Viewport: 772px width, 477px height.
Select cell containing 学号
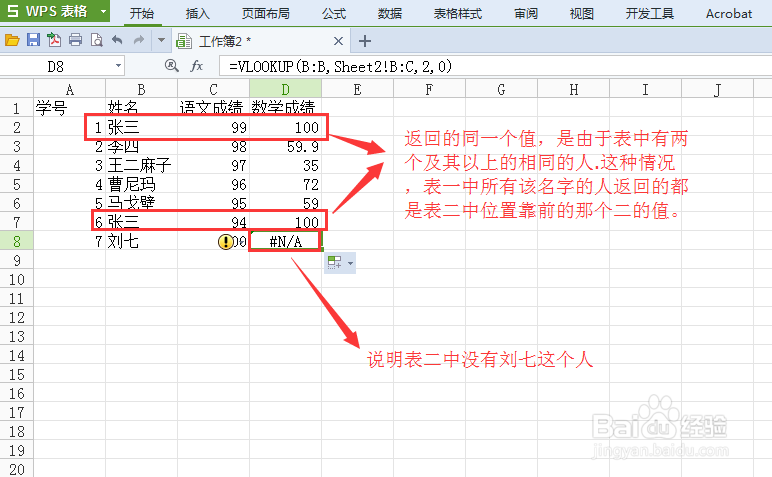coord(69,108)
